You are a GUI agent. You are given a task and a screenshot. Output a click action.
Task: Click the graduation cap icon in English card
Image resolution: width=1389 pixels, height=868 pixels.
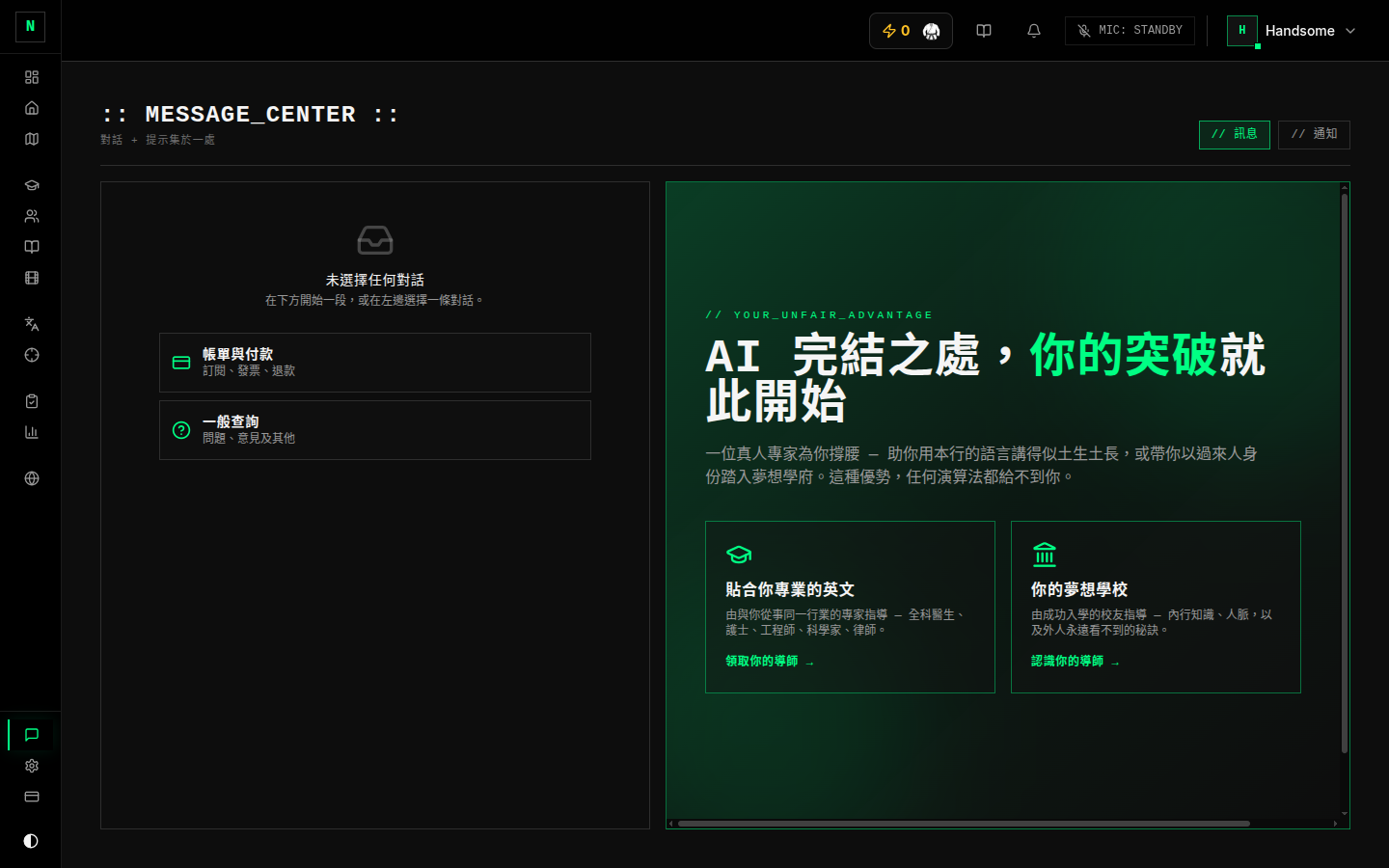point(739,555)
